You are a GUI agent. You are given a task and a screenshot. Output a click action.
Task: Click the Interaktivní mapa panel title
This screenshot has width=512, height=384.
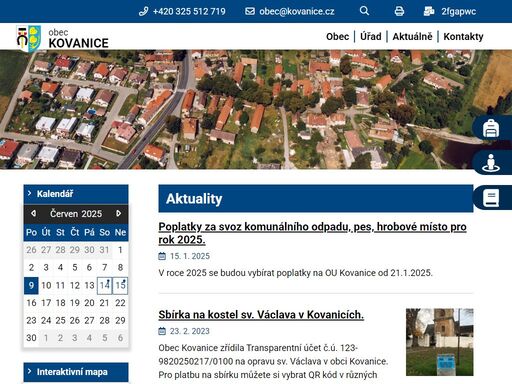[x=72, y=372]
